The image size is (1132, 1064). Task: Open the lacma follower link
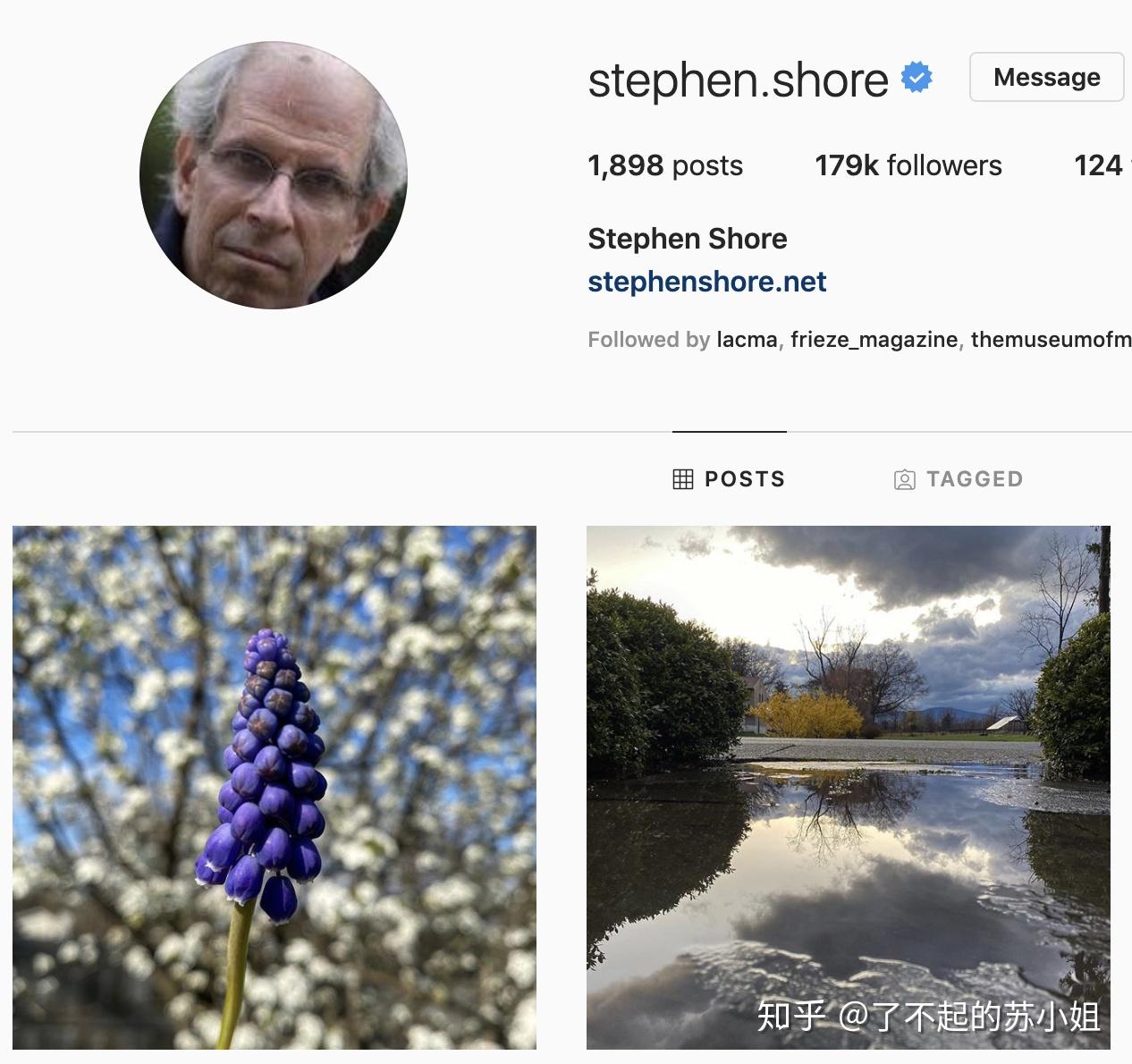point(747,340)
